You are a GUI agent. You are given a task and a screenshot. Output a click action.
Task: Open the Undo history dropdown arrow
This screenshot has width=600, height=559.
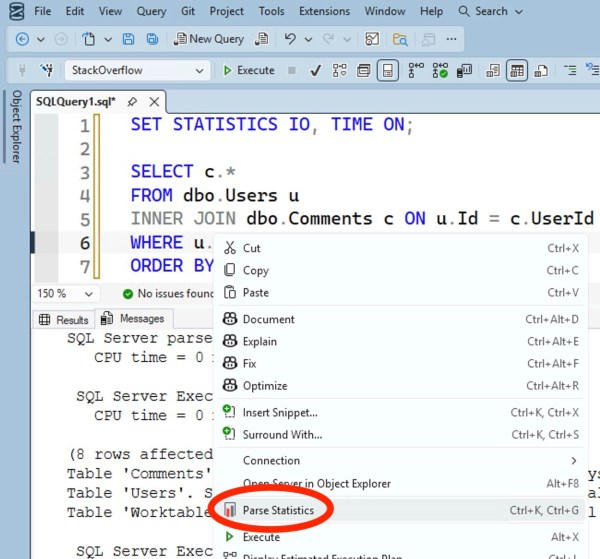click(308, 39)
